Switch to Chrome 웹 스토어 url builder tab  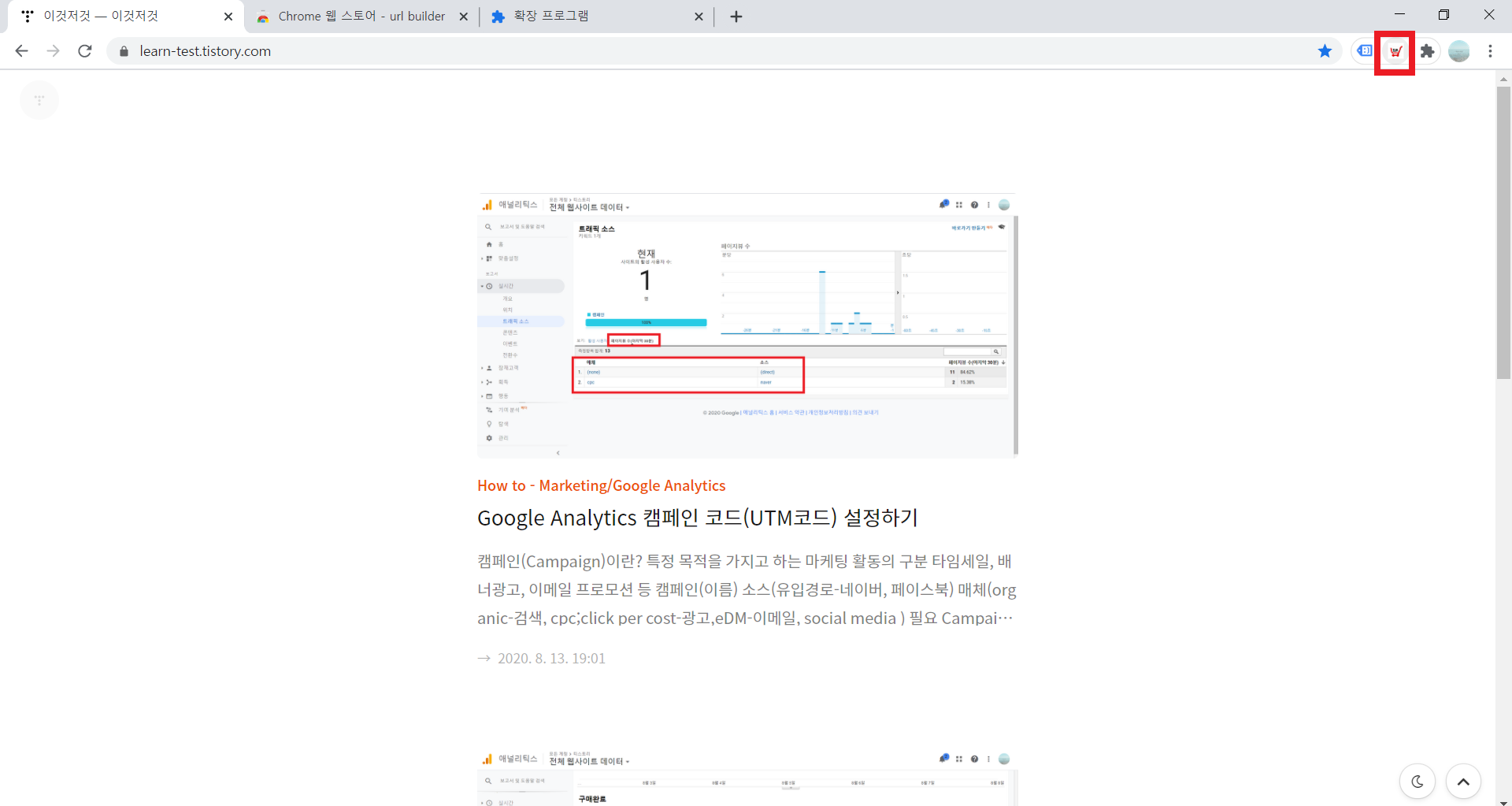362,17
